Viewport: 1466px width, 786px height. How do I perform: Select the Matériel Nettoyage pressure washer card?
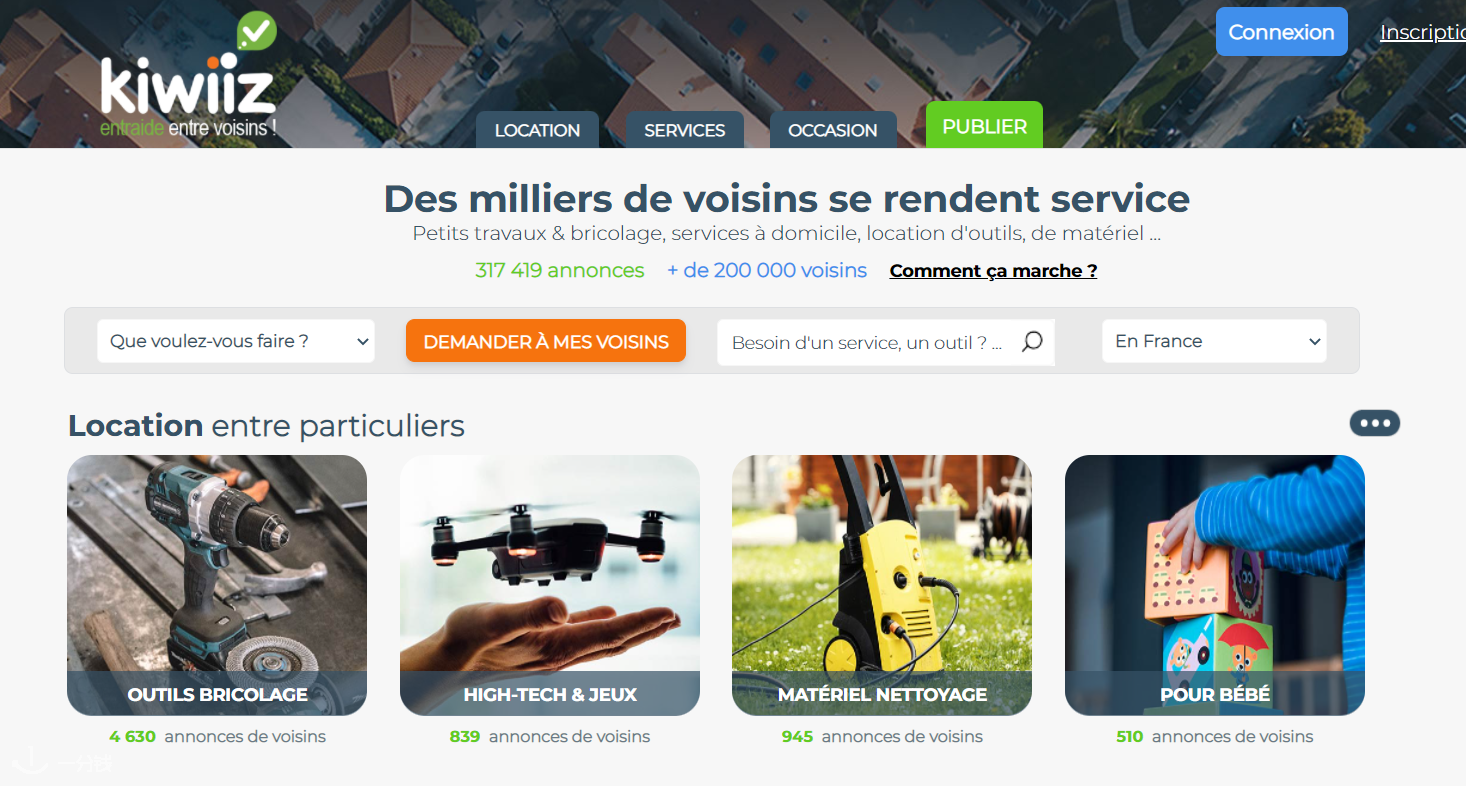pyautogui.click(x=882, y=585)
